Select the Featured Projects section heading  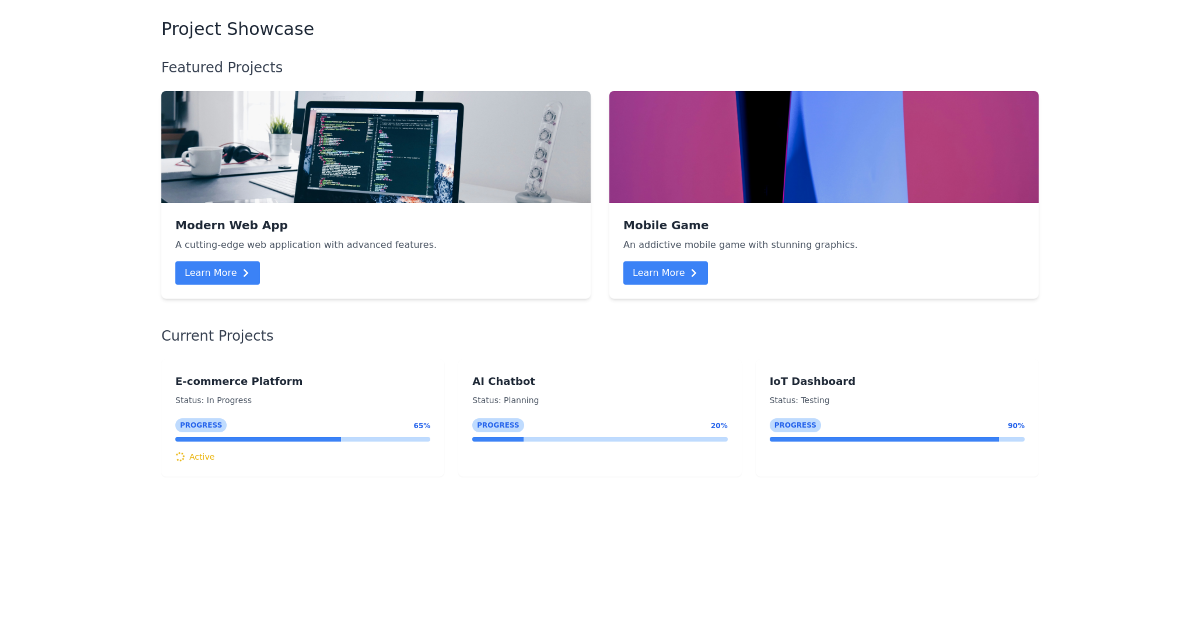(x=222, y=67)
